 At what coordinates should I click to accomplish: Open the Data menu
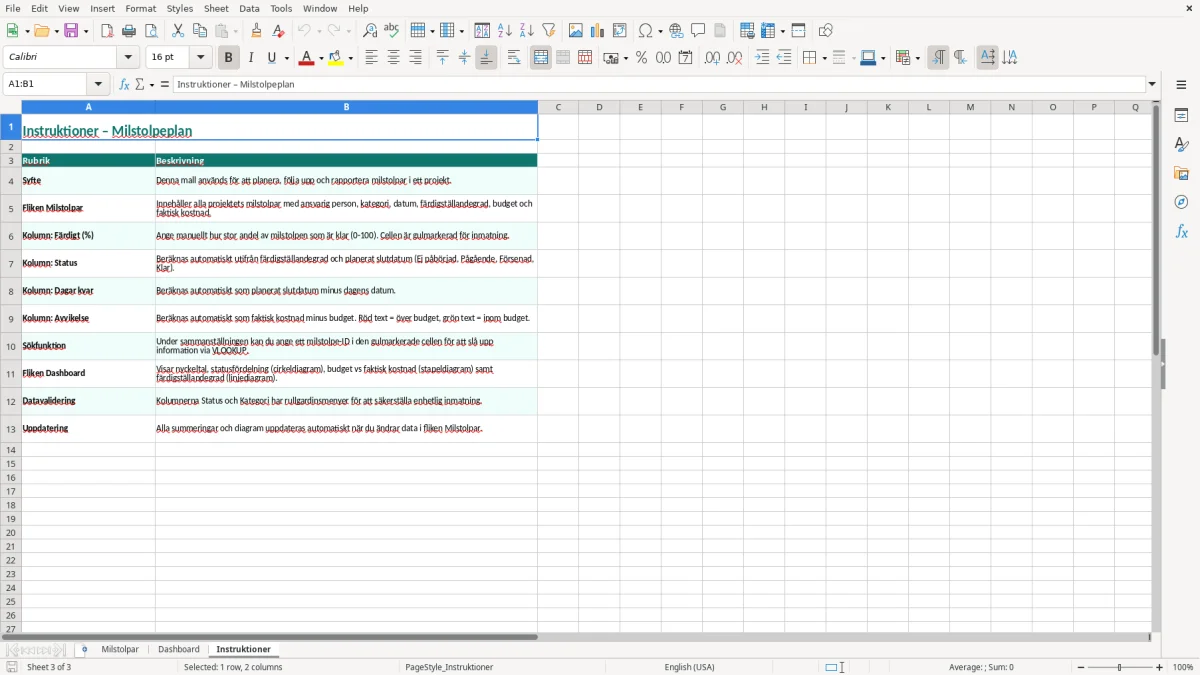[x=249, y=8]
